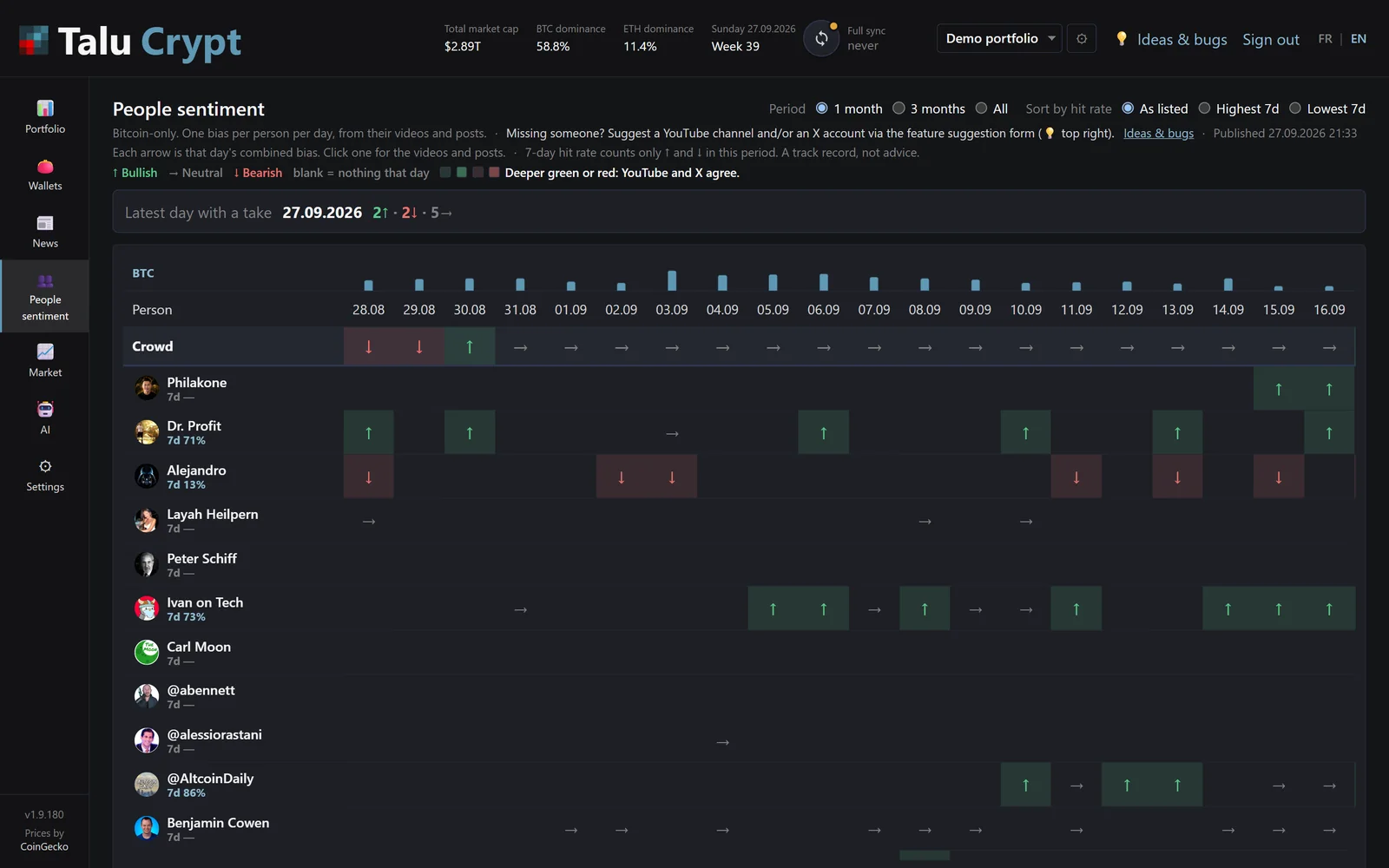
Task: Click the Total market cap $2.89T value
Action: (x=463, y=47)
